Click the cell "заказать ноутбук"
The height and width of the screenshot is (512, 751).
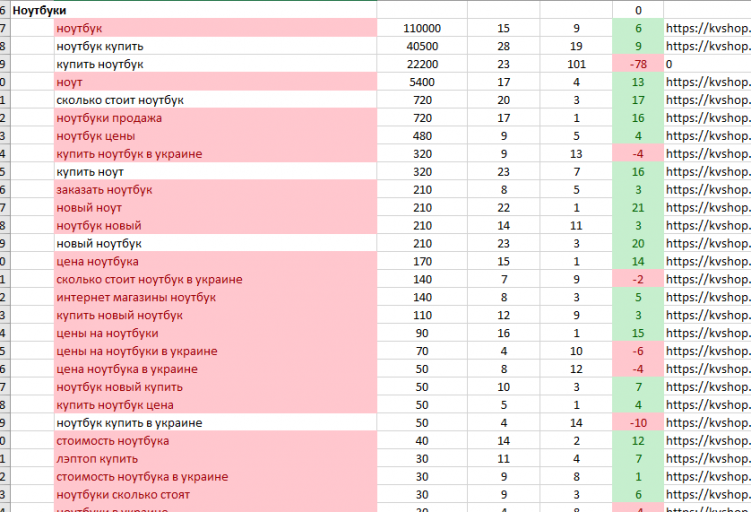coord(216,190)
